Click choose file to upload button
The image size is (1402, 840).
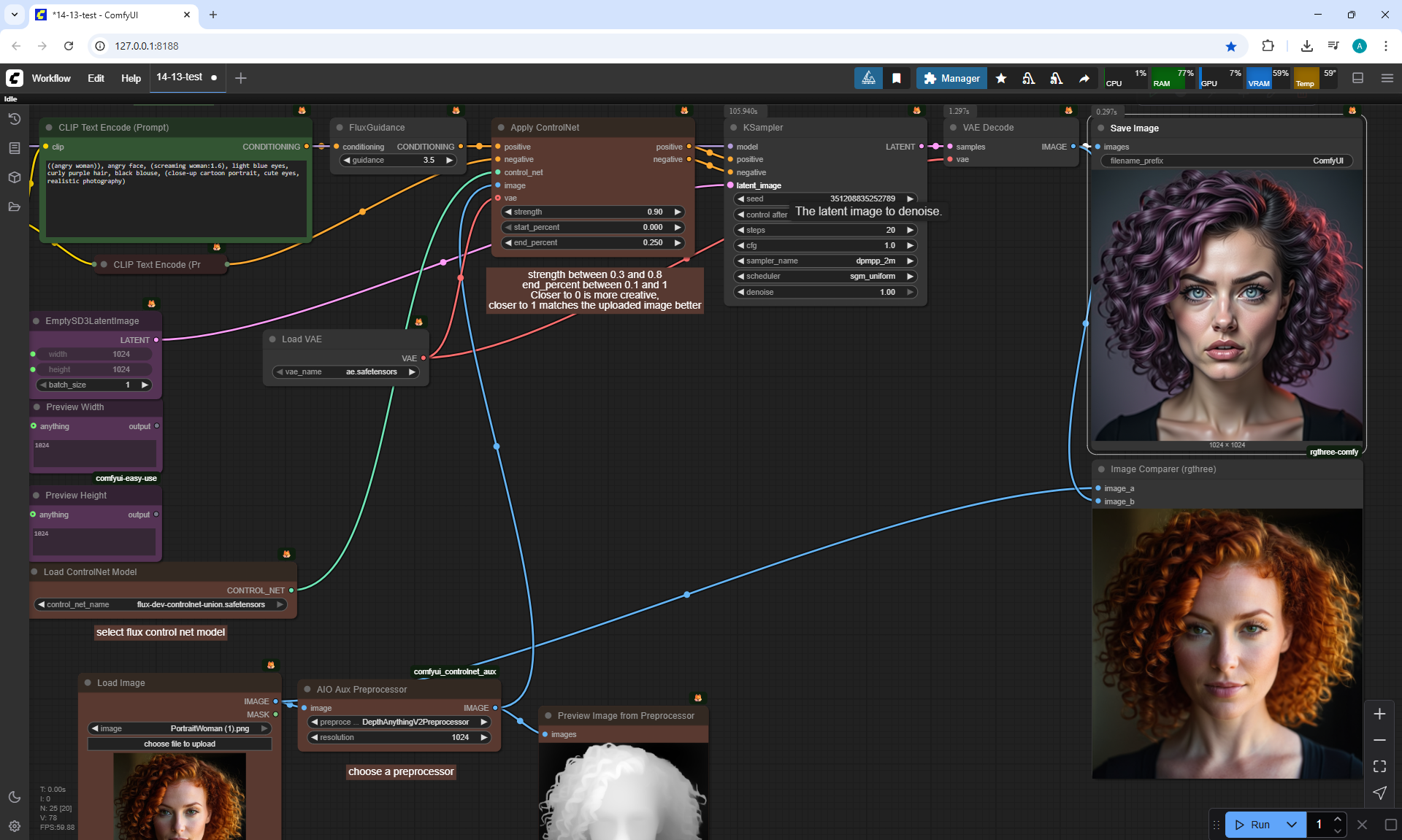tap(180, 744)
